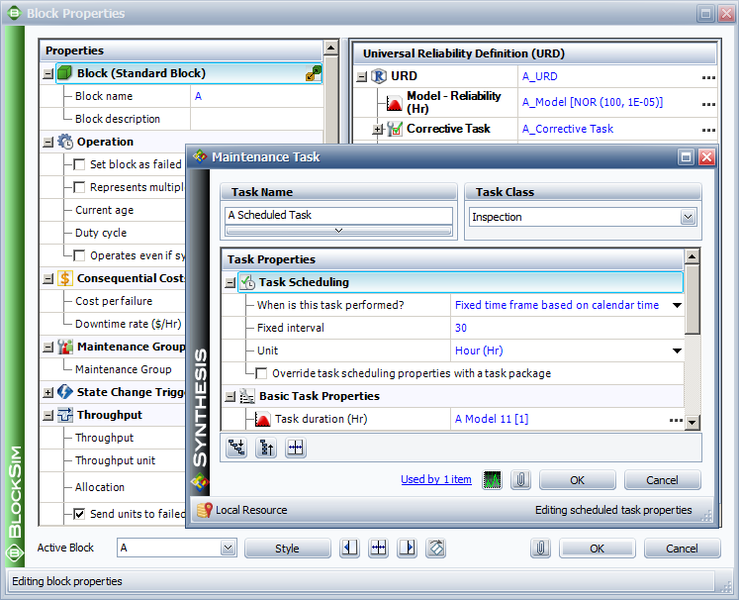The height and width of the screenshot is (600, 739).
Task: Click OK in Block Properties window
Action: click(597, 548)
